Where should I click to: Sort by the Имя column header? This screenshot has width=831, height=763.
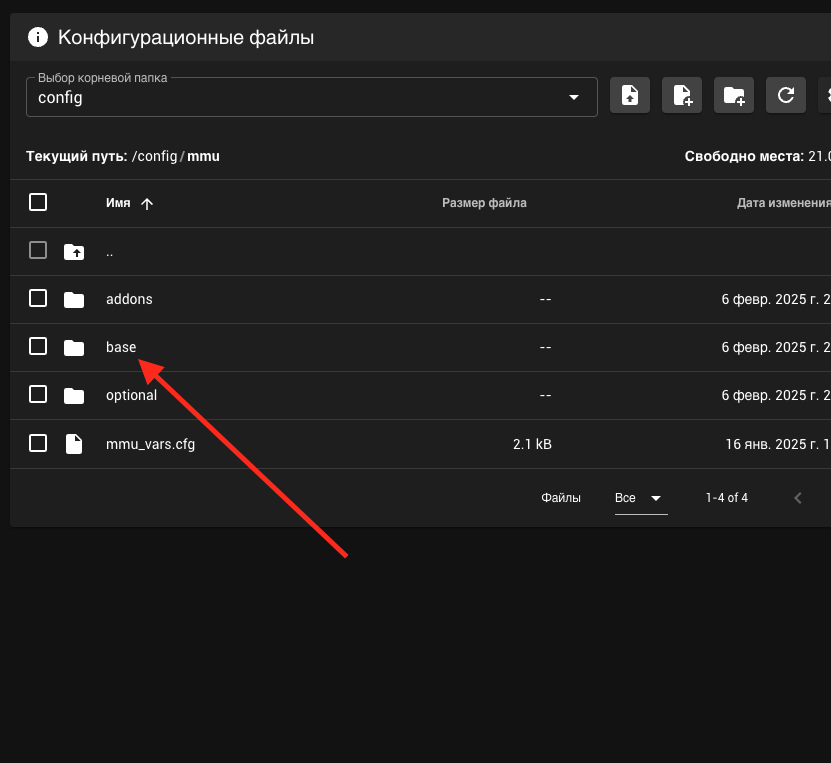coord(118,203)
